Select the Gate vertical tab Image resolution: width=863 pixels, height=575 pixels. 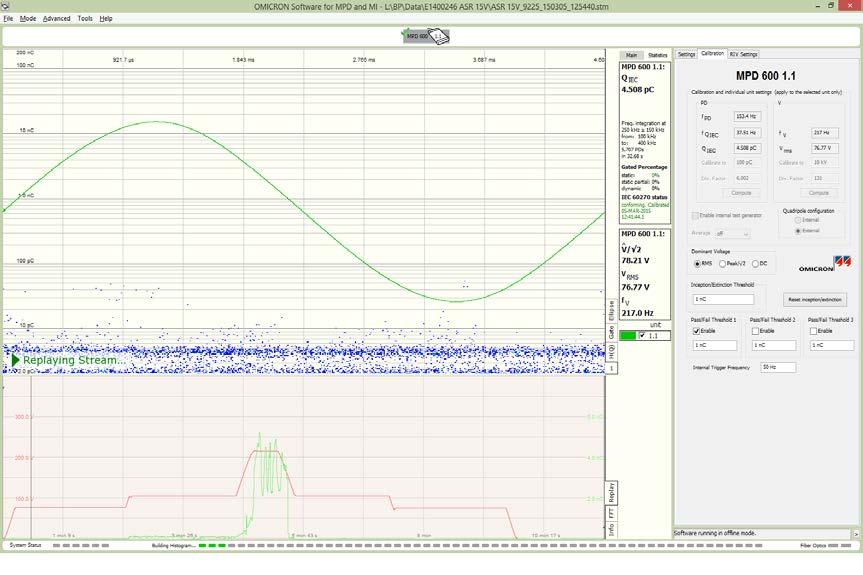tap(611, 332)
